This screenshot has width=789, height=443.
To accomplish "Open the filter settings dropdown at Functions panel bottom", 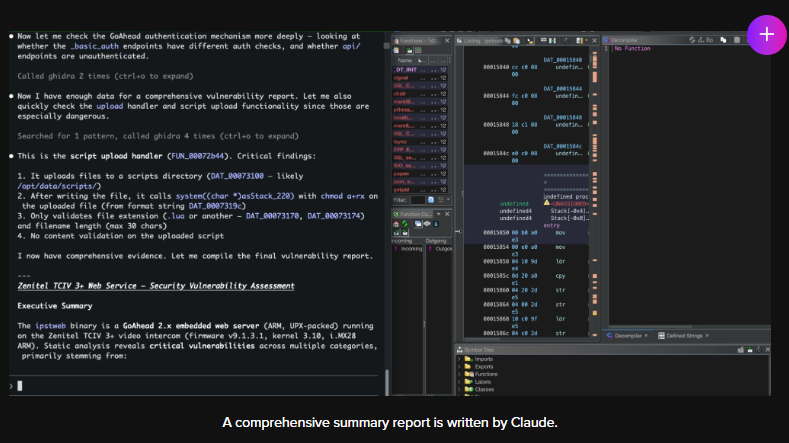I will click(448, 199).
